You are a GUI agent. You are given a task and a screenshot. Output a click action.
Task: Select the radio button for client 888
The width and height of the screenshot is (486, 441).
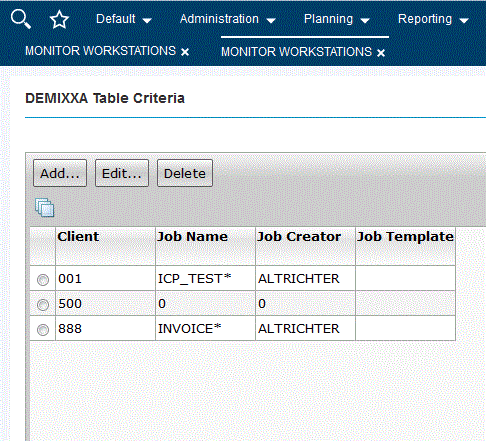point(43,329)
